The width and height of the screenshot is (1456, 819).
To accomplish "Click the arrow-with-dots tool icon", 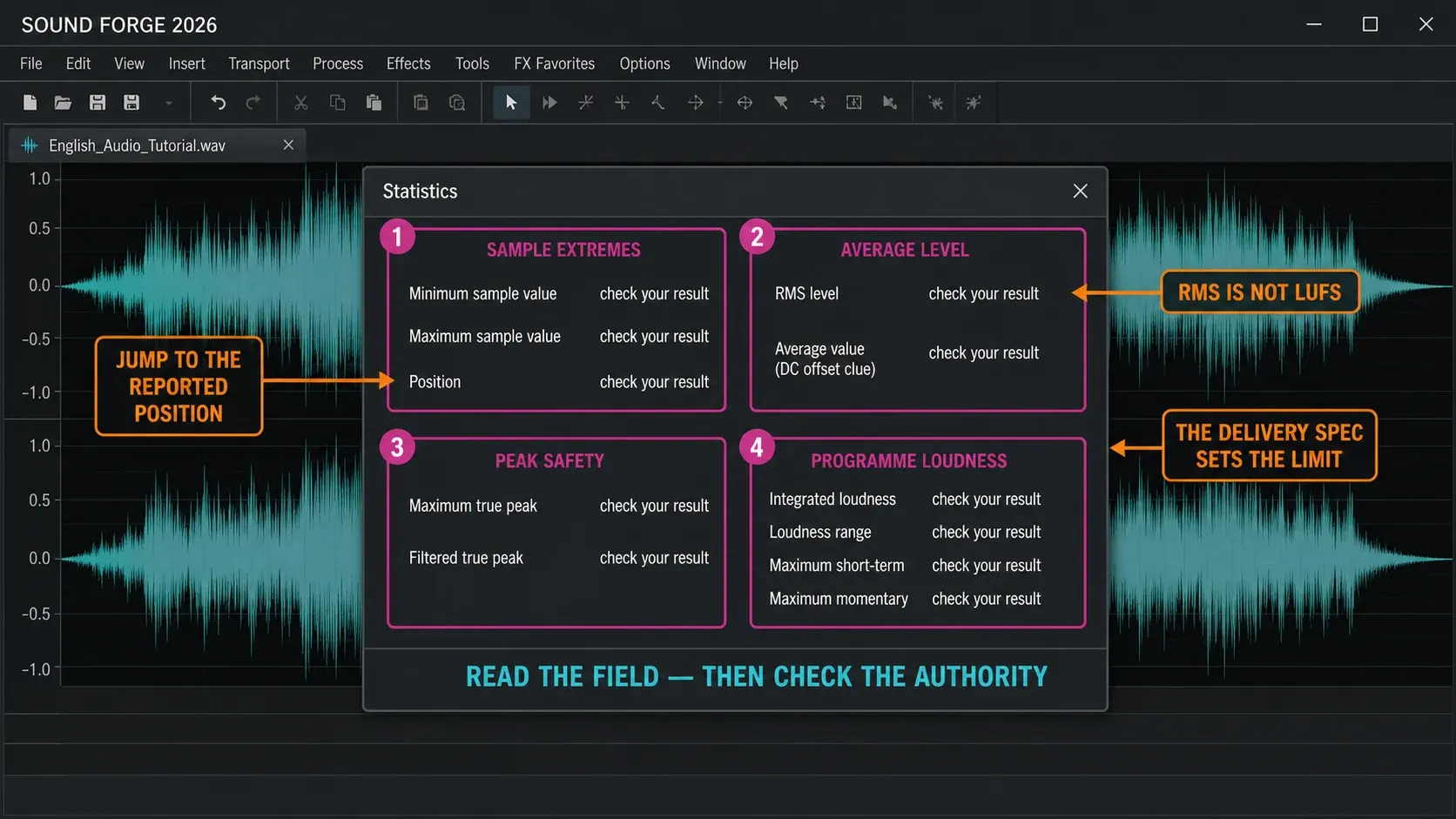I will (x=818, y=103).
